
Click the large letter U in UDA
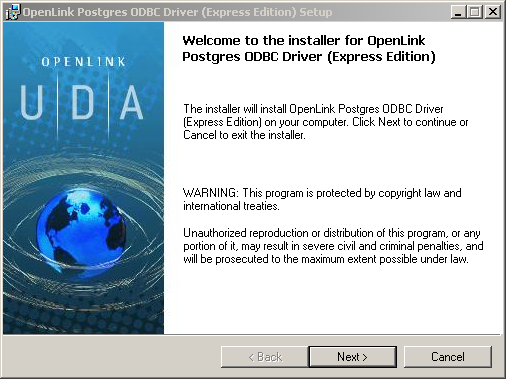32,102
